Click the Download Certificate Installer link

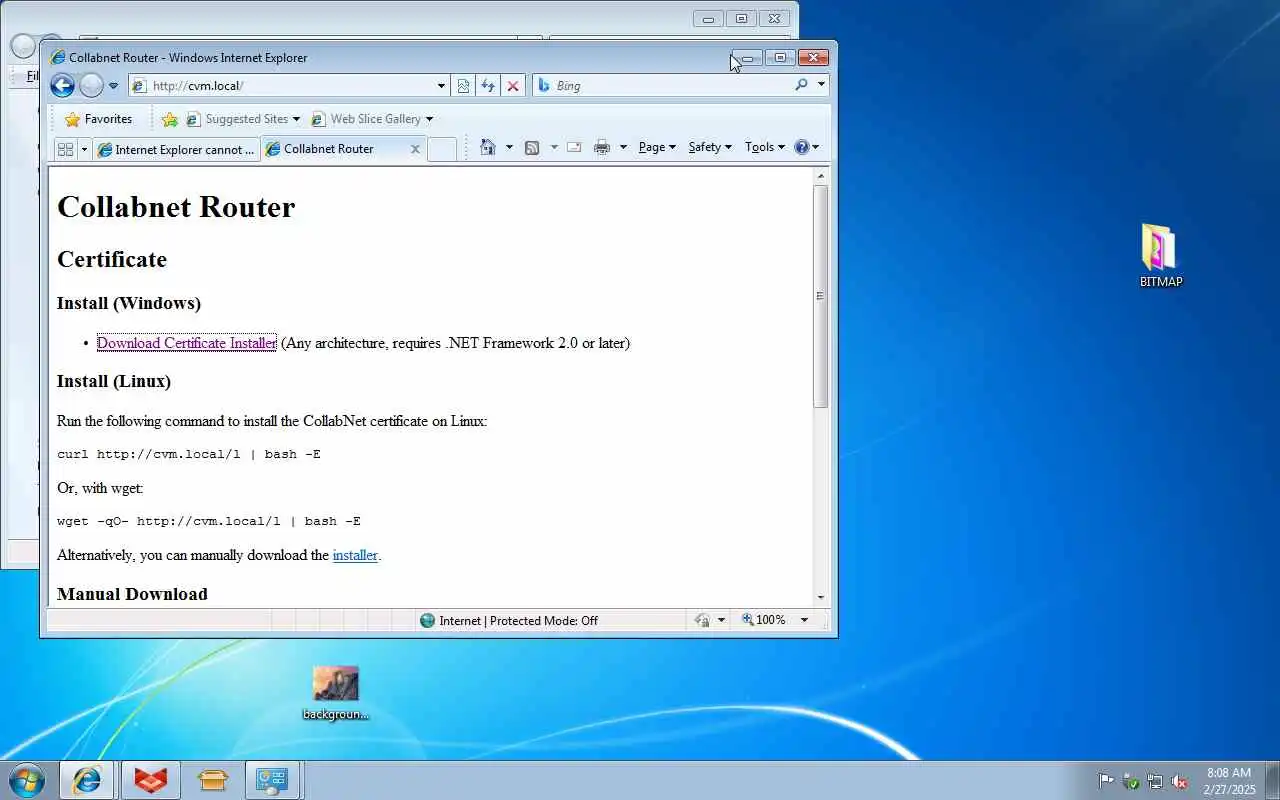coord(187,343)
